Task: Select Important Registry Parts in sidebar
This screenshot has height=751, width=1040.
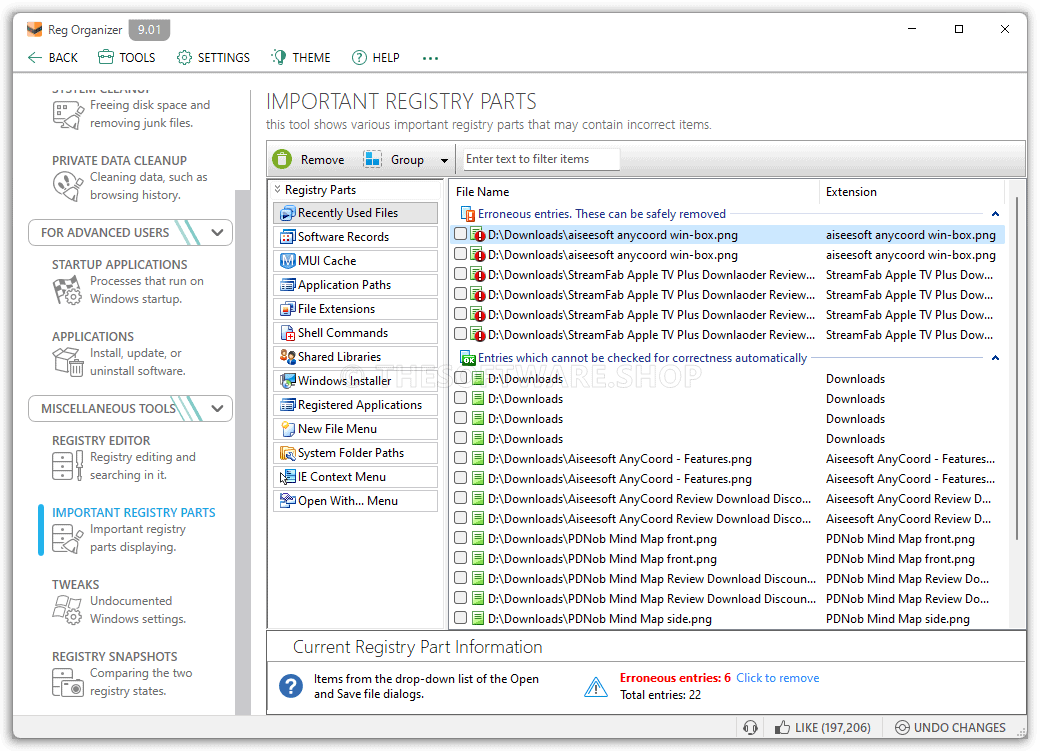Action: (x=134, y=529)
